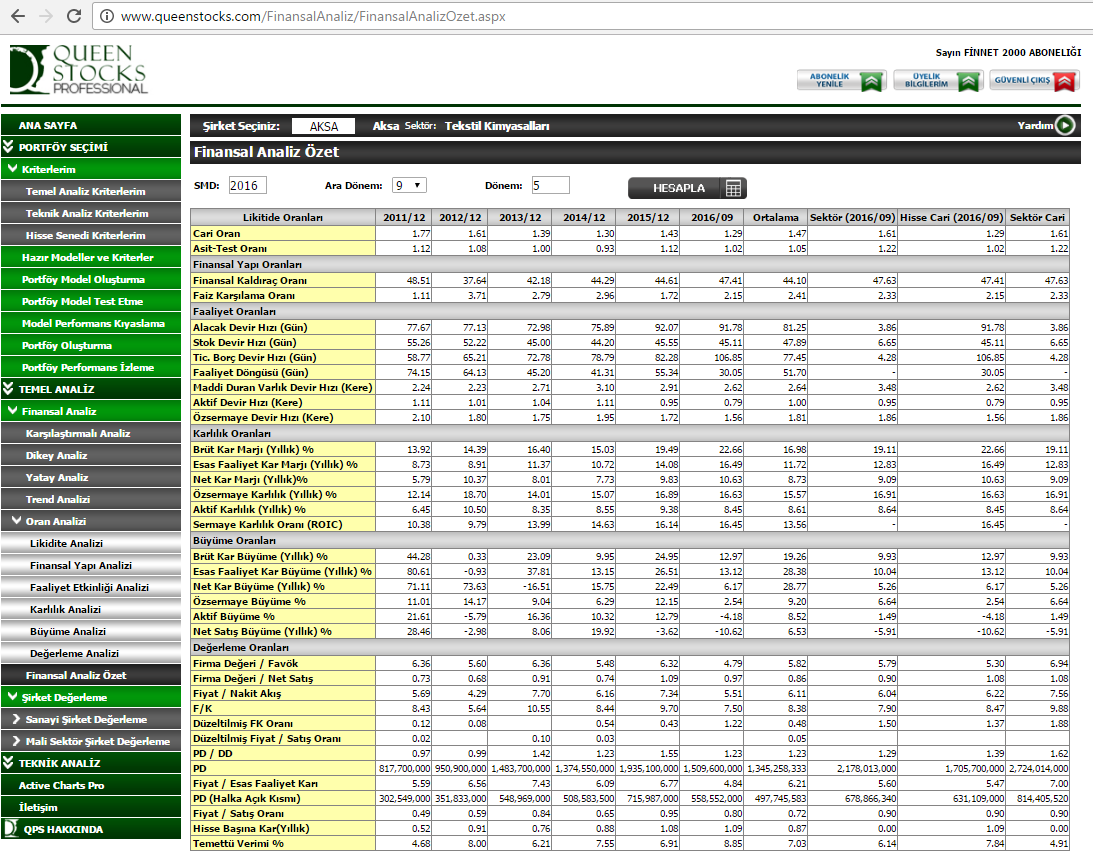Screen dimensions: 1093x862
Task: Click the browser back arrow
Action: coord(18,16)
